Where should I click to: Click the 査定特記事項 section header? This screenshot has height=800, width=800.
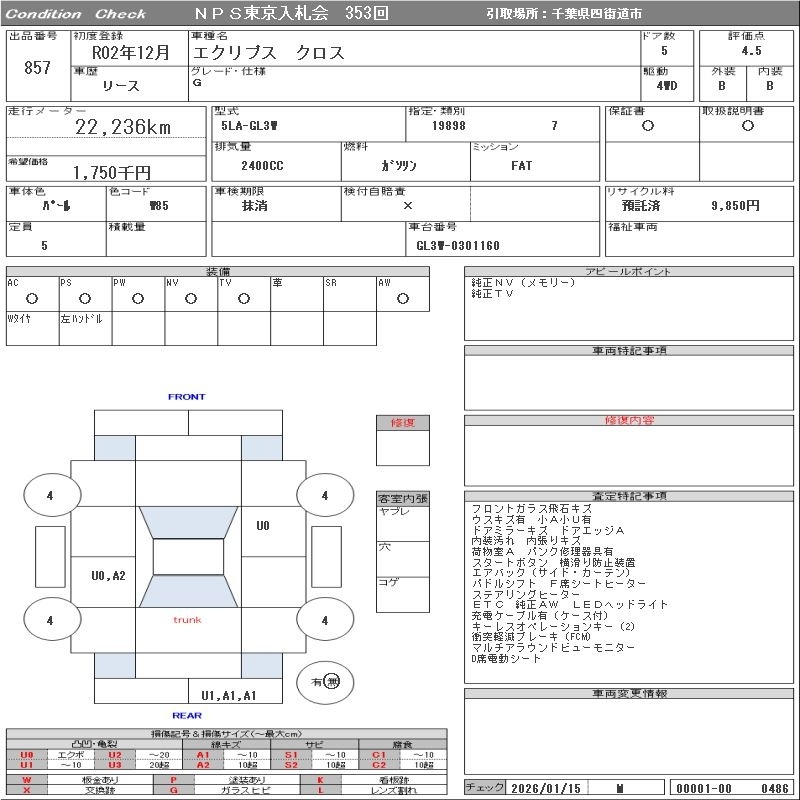631,496
